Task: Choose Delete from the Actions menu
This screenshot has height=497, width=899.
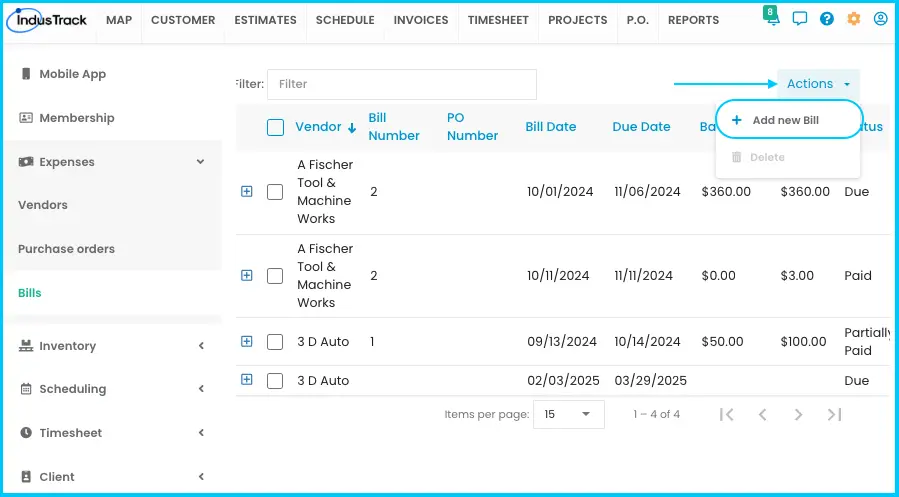Action: tap(788, 157)
